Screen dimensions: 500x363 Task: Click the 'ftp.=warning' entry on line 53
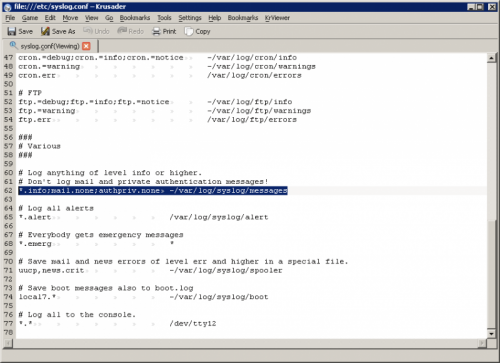[47, 111]
